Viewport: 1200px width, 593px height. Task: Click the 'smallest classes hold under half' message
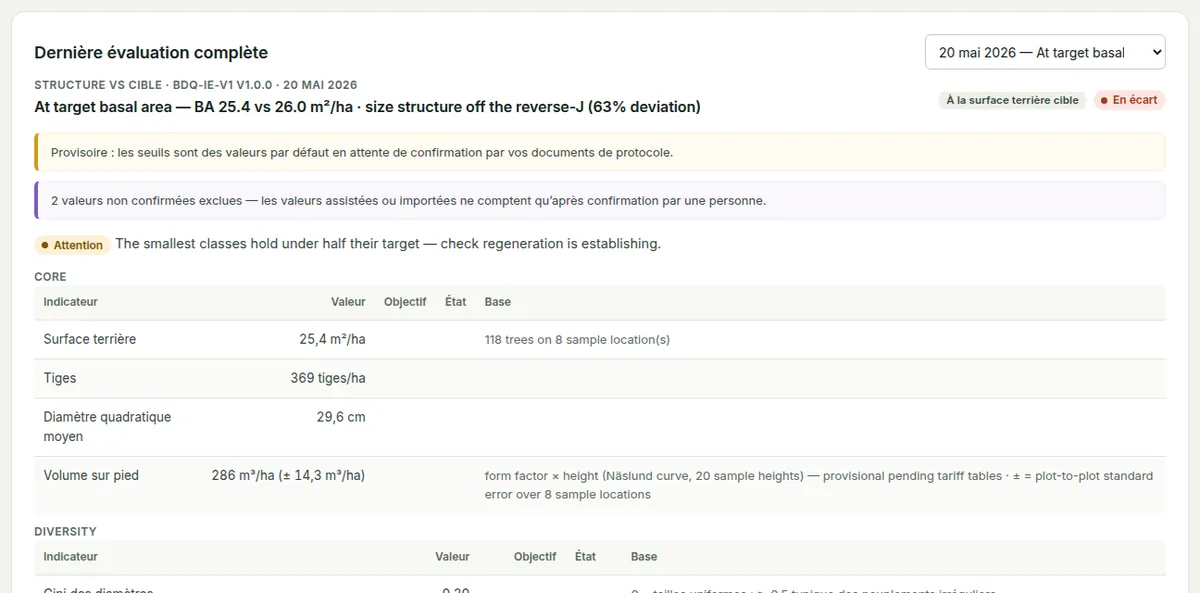[x=388, y=244]
